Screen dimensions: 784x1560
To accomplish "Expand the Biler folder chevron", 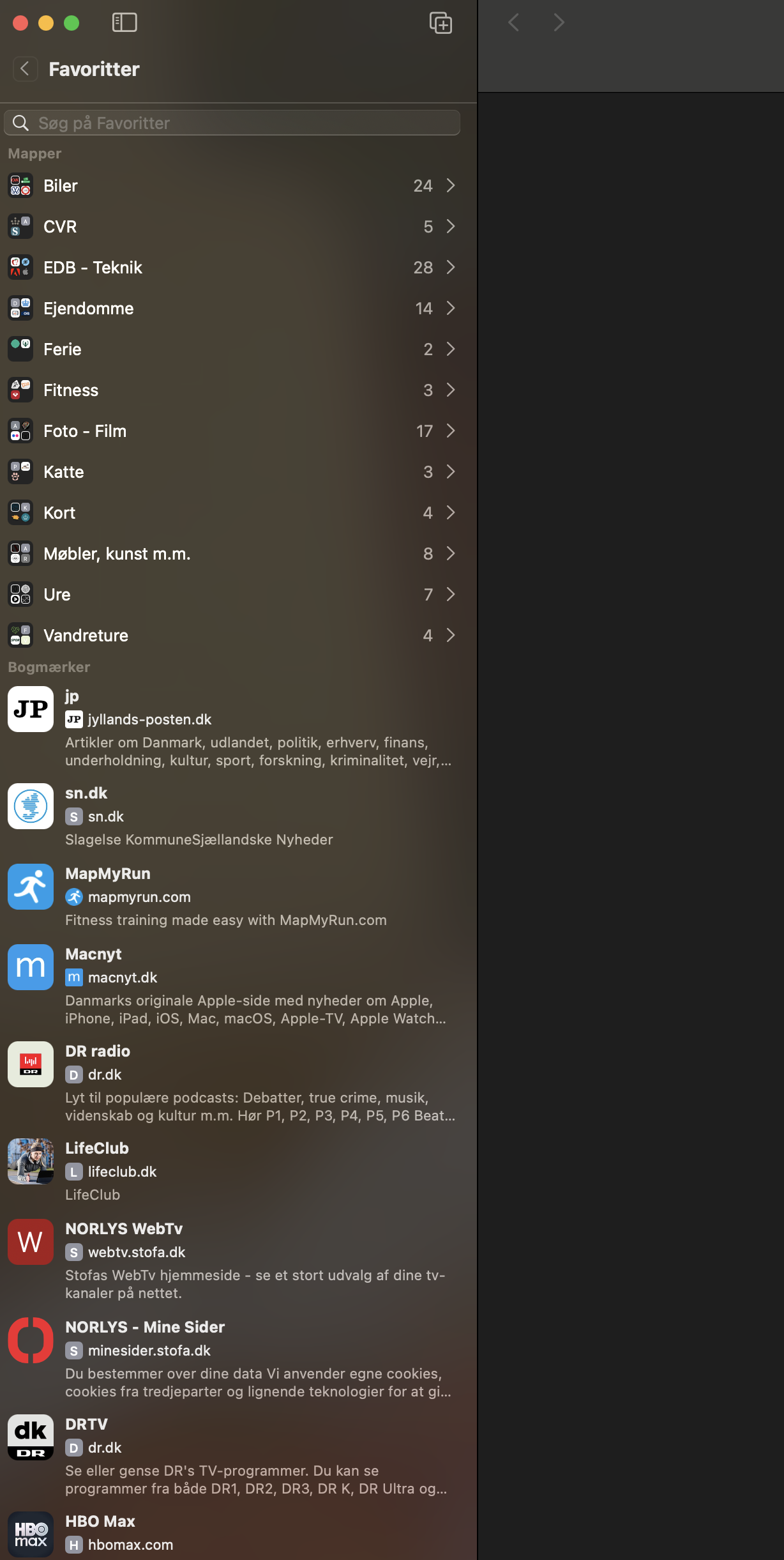I will click(451, 186).
